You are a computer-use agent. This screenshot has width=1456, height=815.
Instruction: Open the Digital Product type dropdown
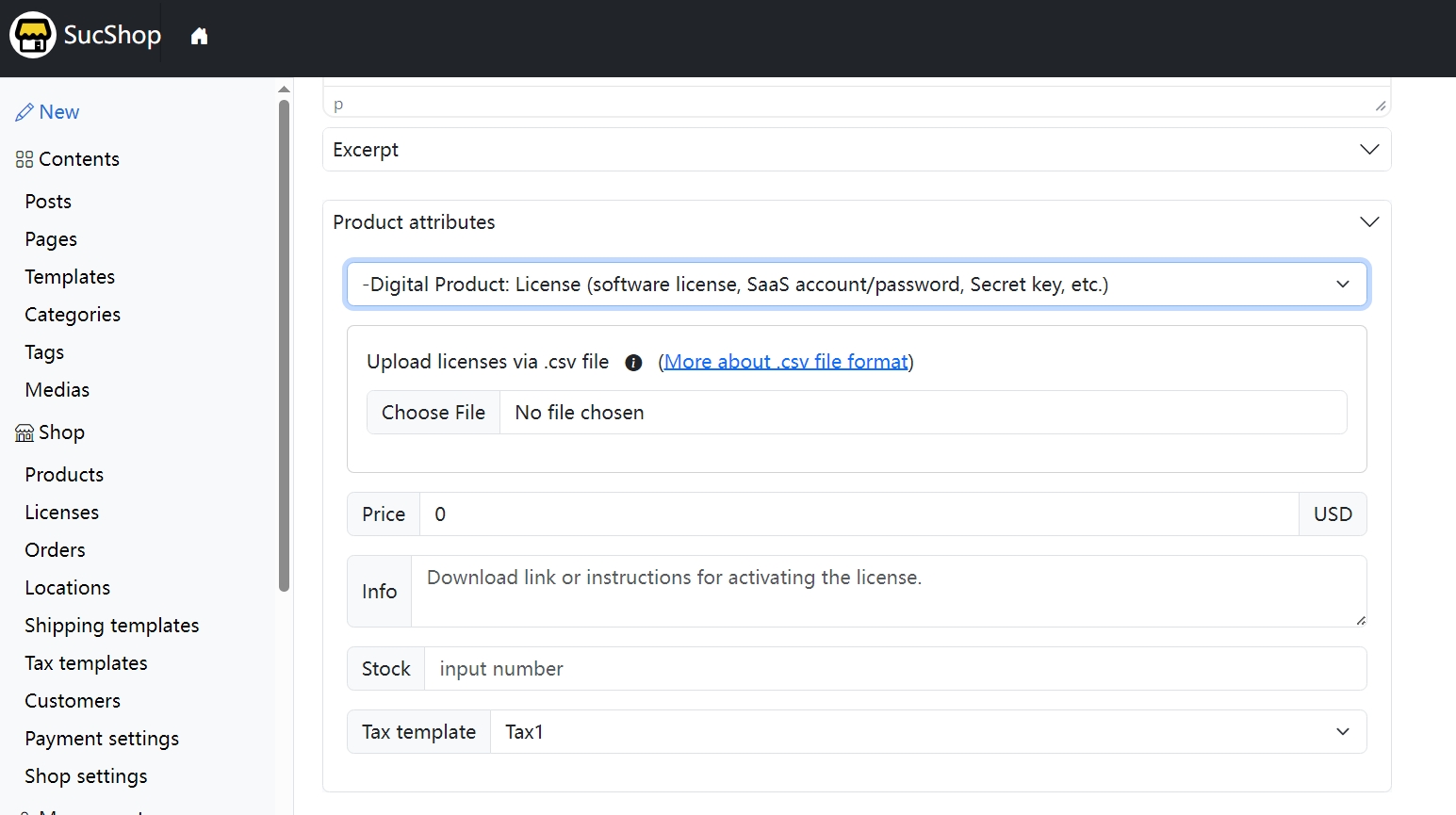tap(856, 285)
